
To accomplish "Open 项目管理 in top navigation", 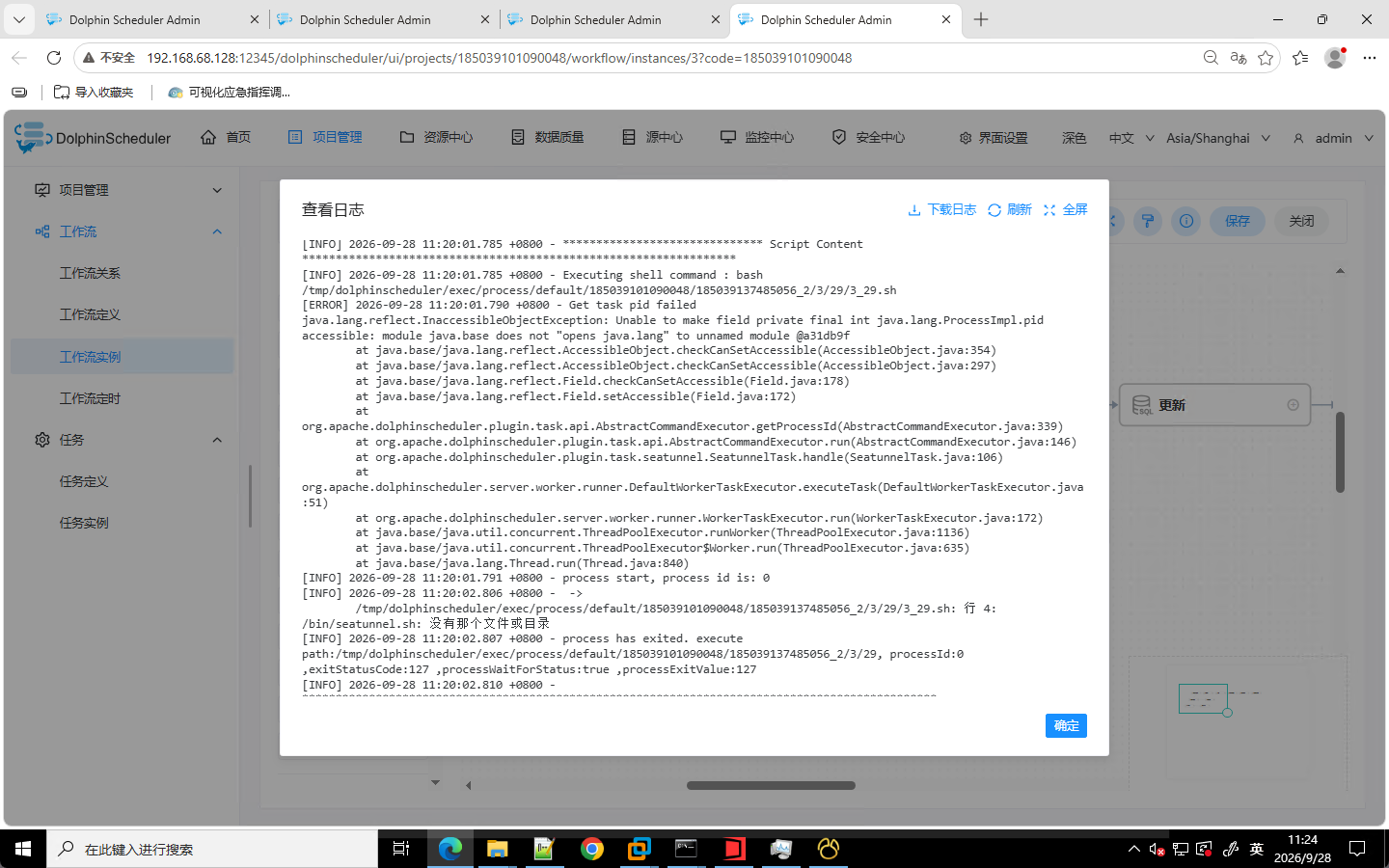I will point(325,138).
